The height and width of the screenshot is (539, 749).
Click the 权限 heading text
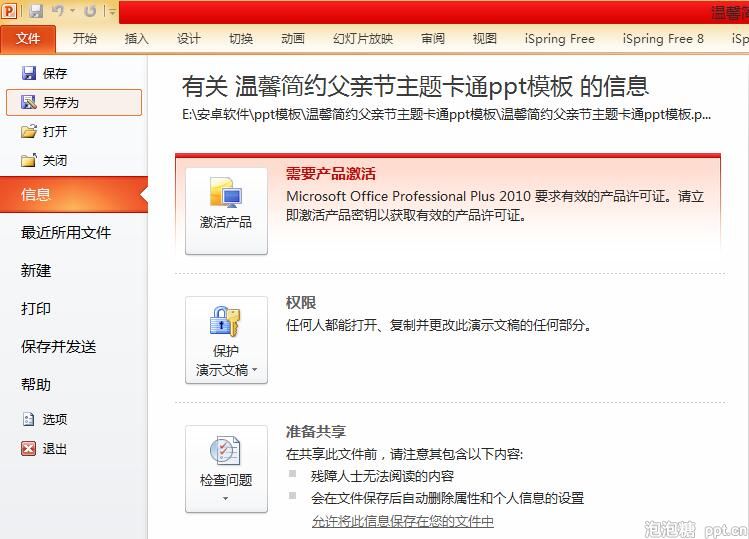point(300,302)
